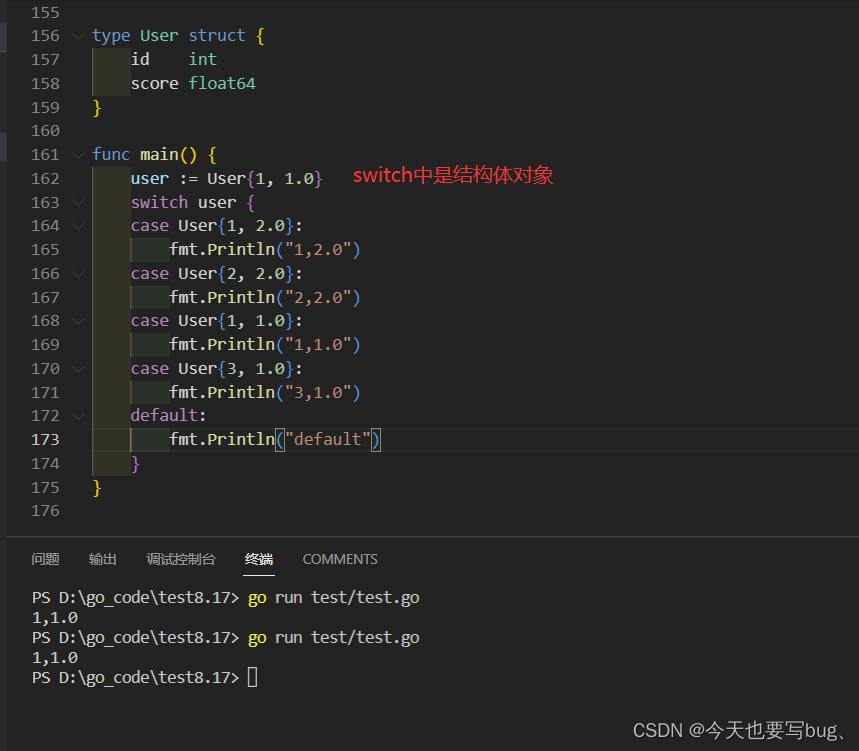Click the go run test/test.go command text

coord(335,597)
